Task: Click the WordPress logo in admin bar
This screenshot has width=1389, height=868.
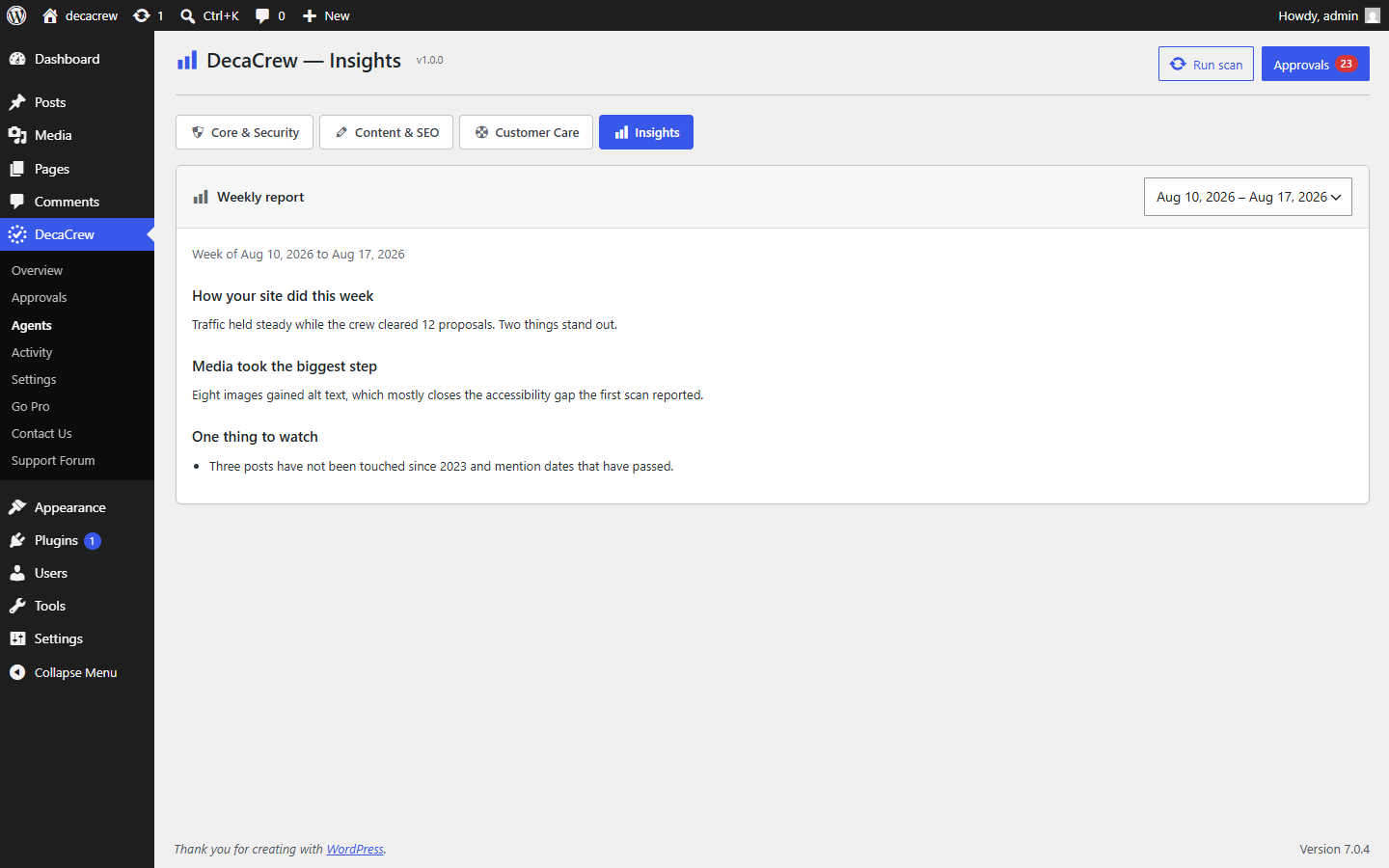Action: pos(16,15)
